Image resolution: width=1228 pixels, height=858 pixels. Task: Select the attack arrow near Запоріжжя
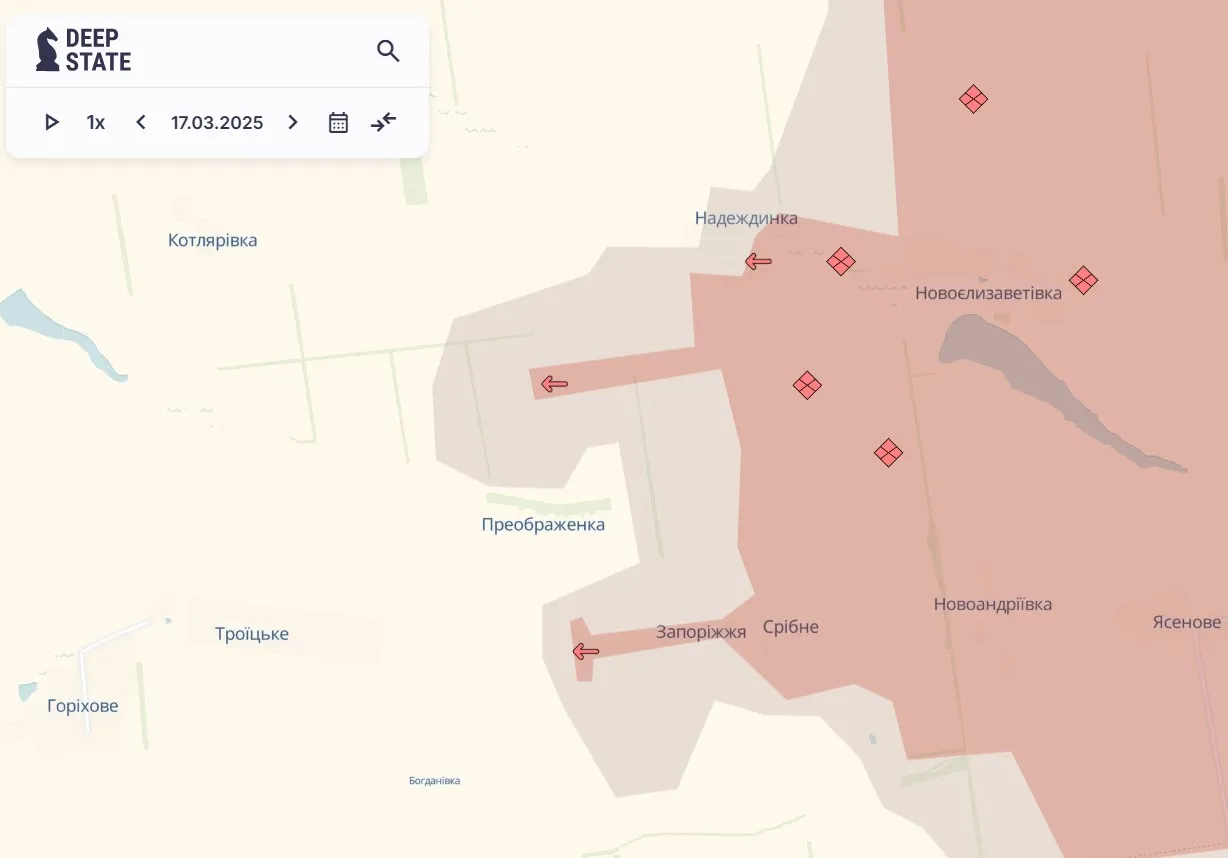click(x=583, y=651)
